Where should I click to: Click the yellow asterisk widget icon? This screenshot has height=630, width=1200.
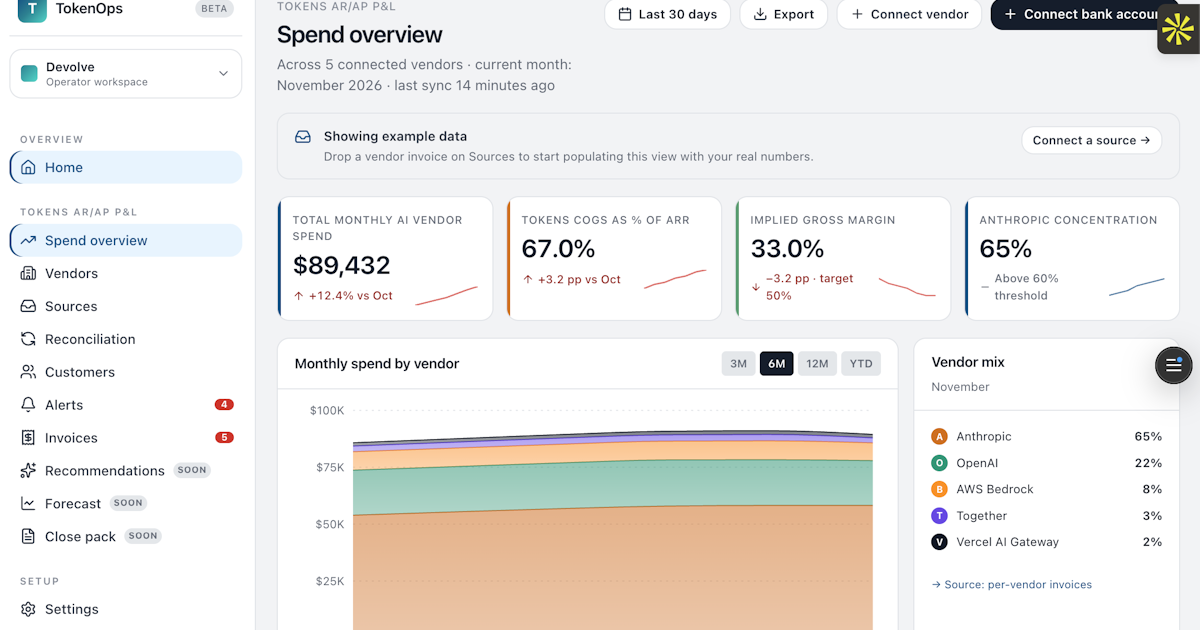(1178, 29)
